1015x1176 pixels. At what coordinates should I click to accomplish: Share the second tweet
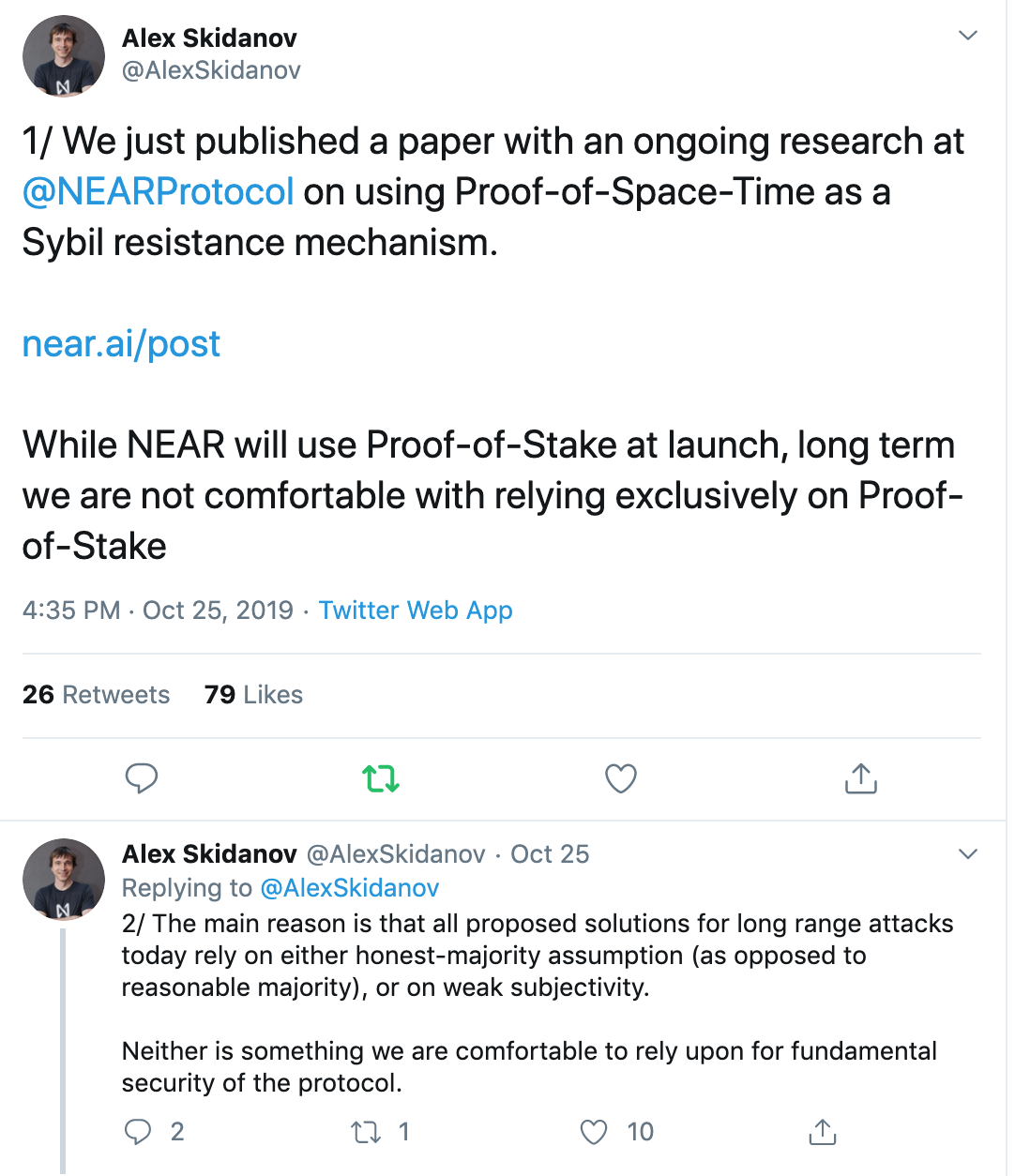[822, 1132]
